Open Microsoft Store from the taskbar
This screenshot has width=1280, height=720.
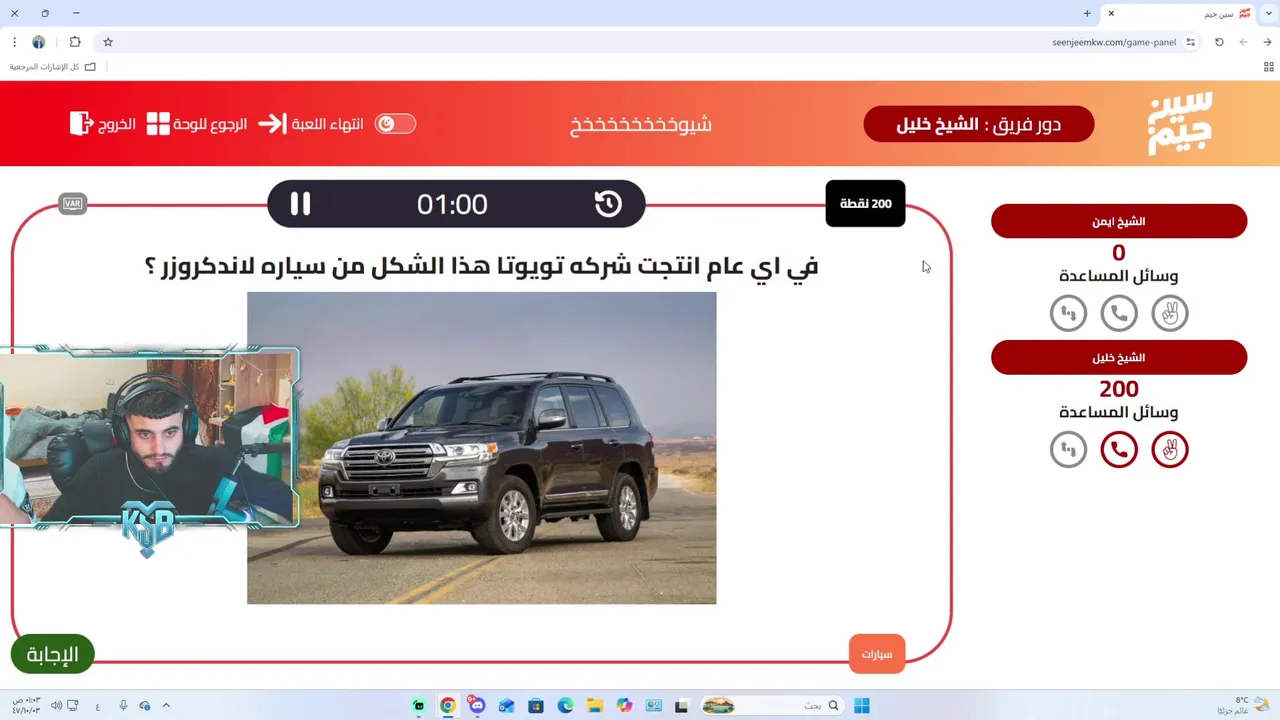point(535,705)
